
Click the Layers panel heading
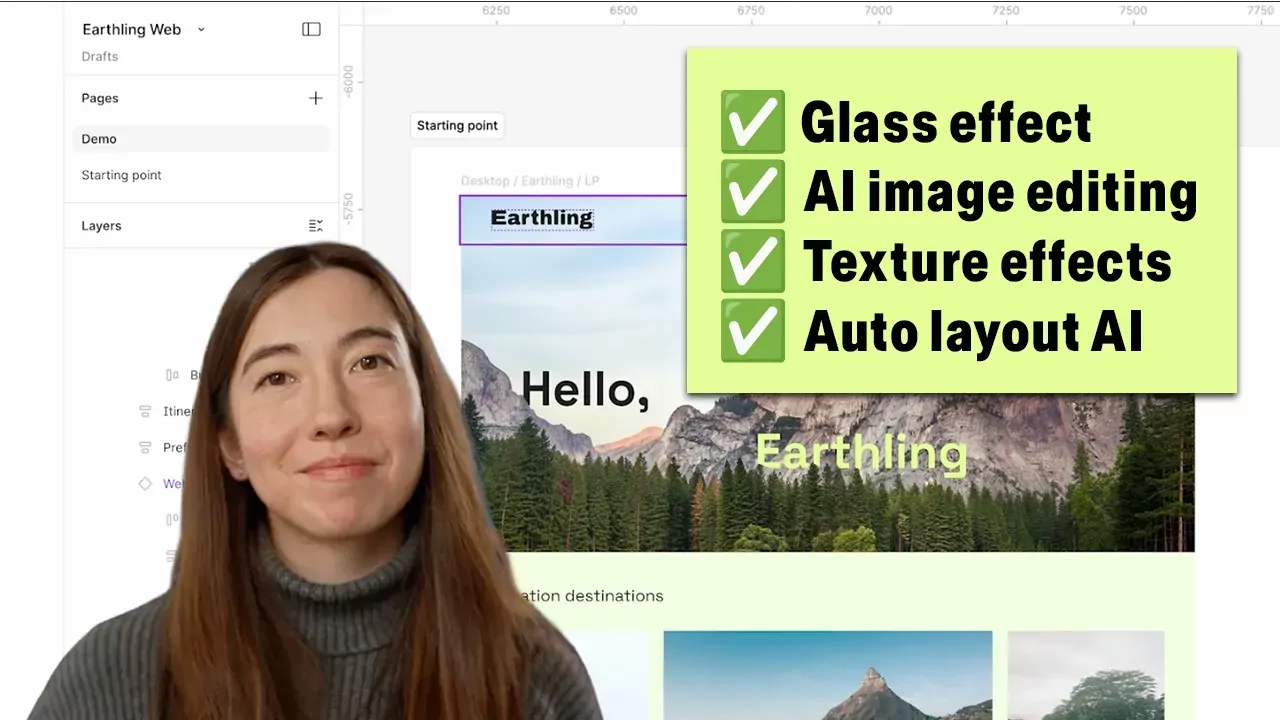101,226
